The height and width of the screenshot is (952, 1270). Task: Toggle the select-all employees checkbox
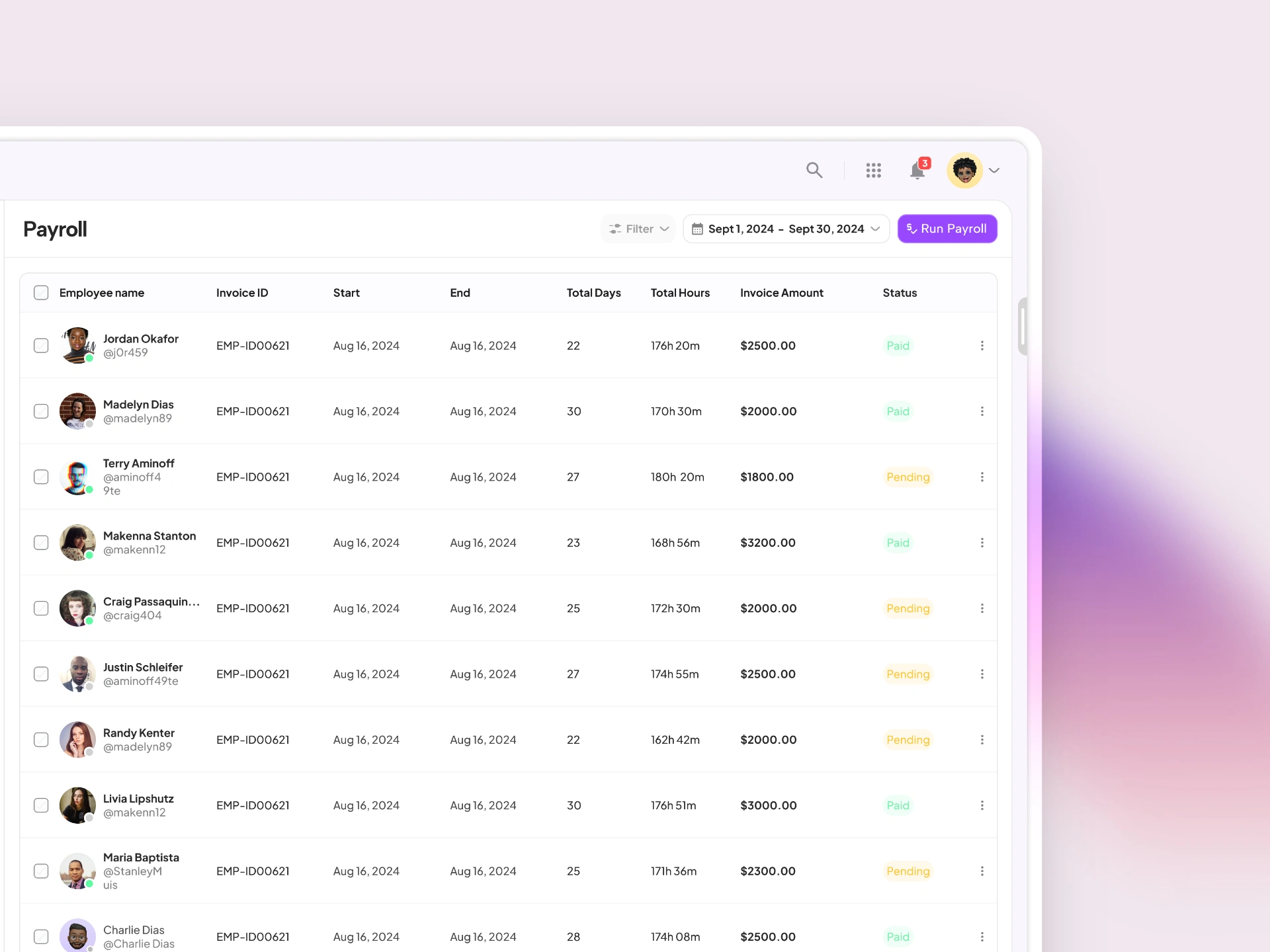41,293
